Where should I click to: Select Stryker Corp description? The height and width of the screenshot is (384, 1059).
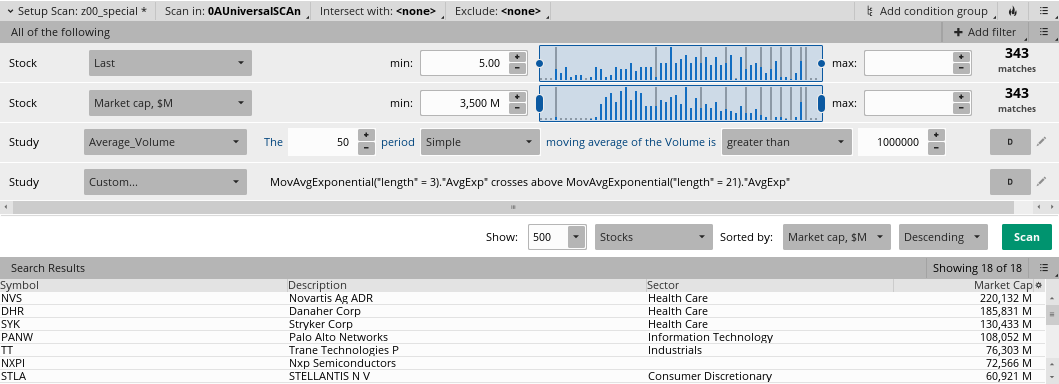click(321, 324)
